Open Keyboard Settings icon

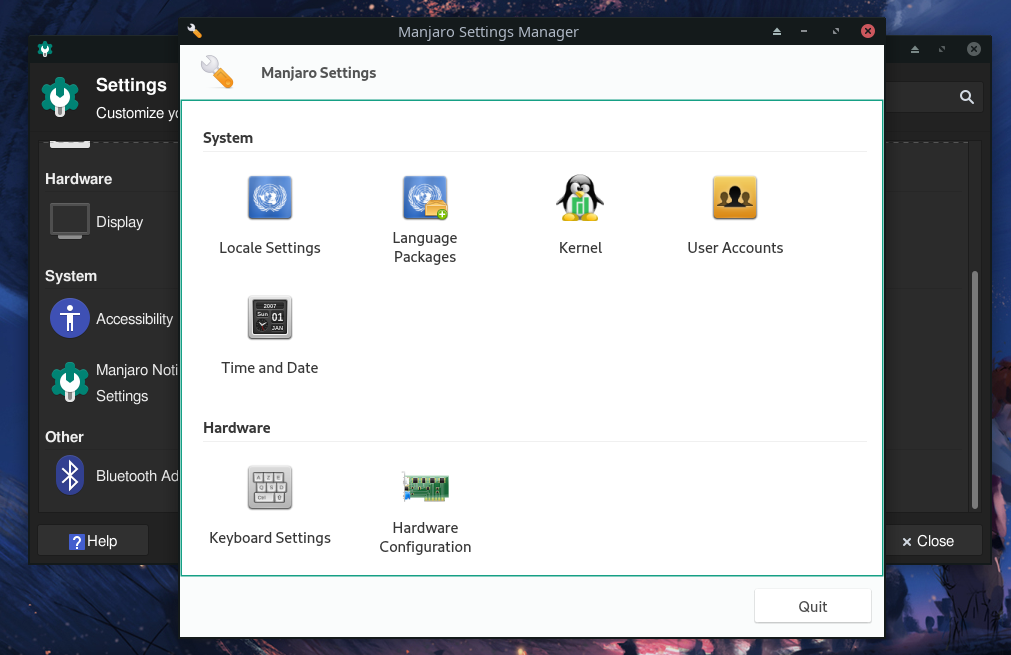pos(270,487)
